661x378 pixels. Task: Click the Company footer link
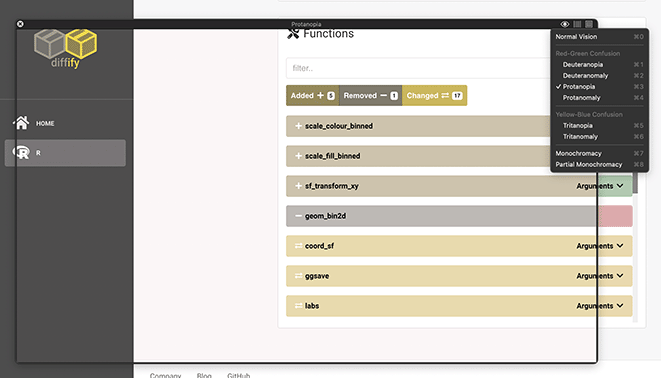165,375
